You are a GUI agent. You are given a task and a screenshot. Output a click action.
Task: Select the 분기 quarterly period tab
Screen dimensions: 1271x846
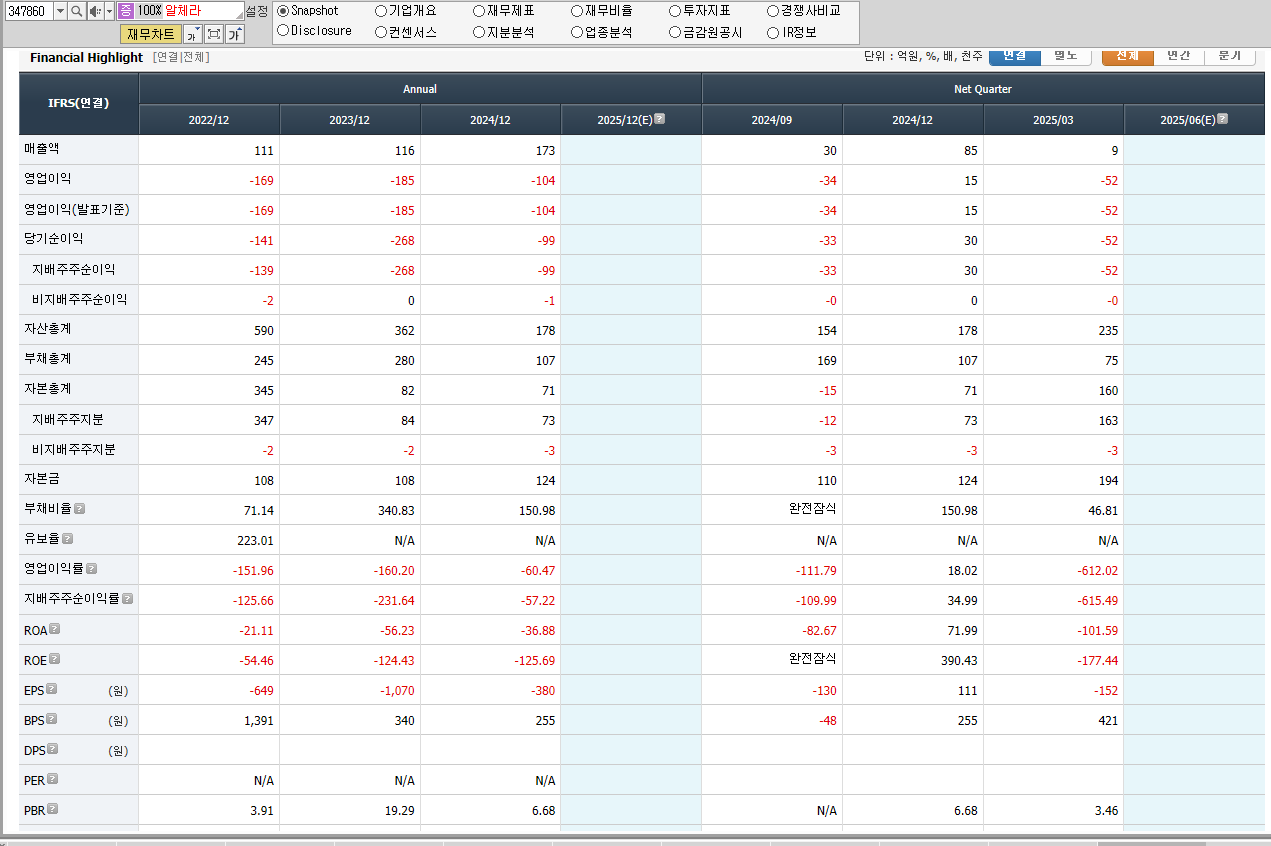click(x=1229, y=56)
